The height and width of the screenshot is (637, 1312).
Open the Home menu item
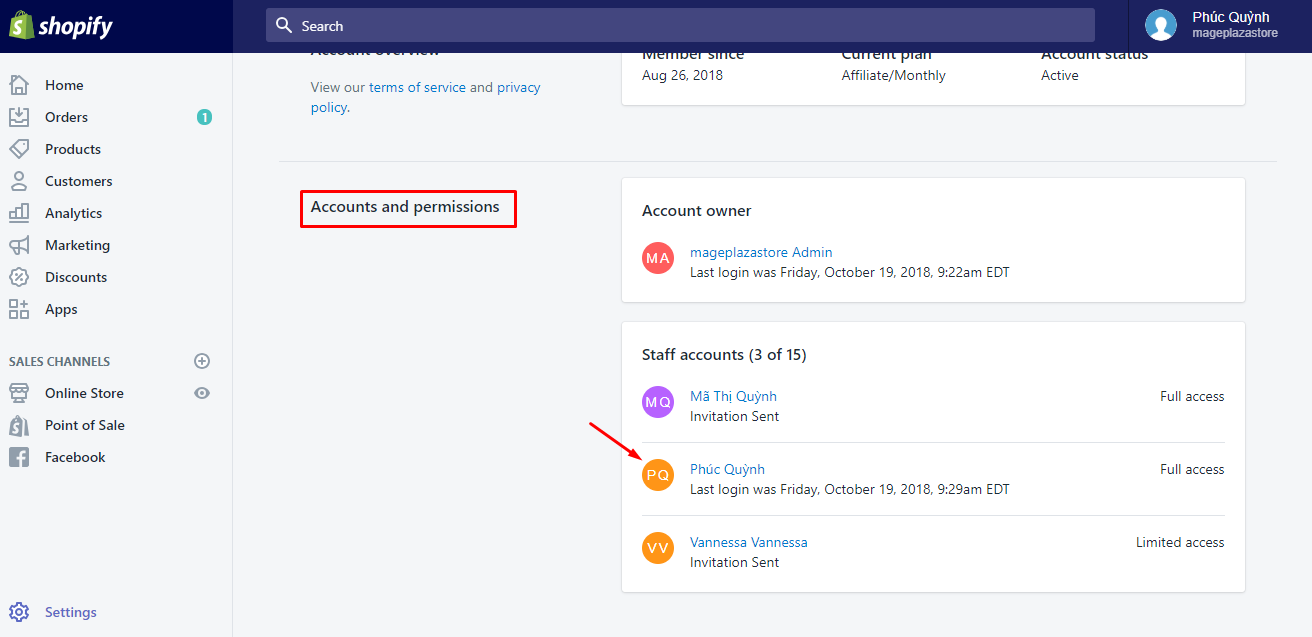tap(64, 85)
